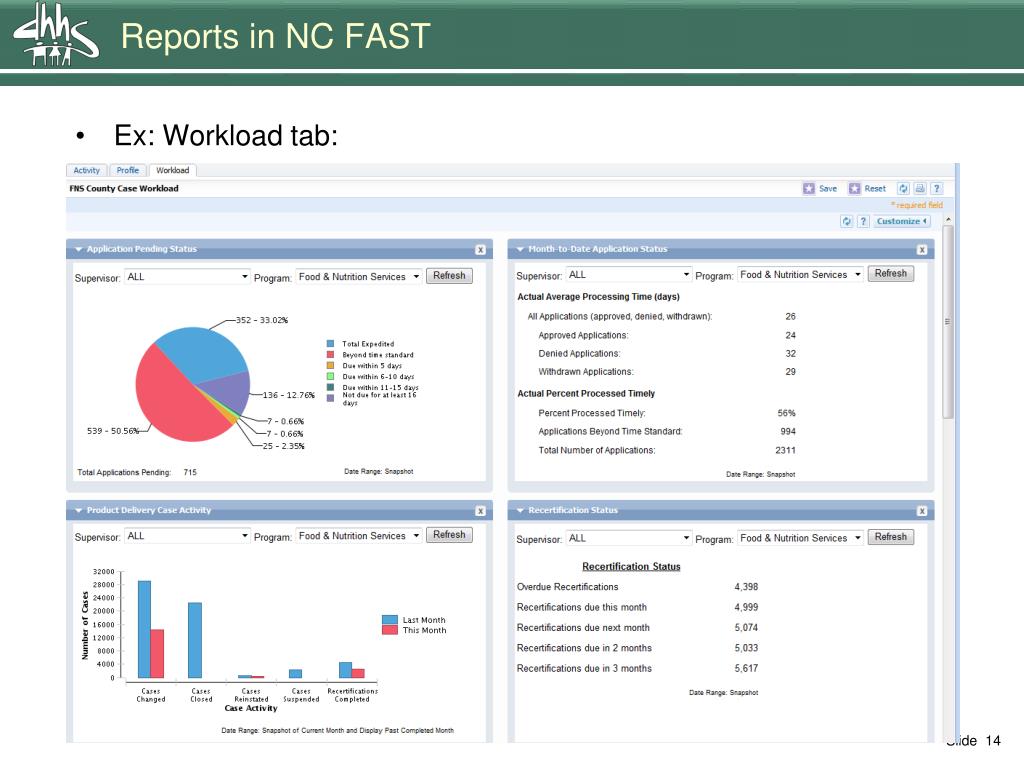Viewport: 1024px width, 768px height.
Task: Click the vertical scrollbar thumb
Action: [948, 322]
